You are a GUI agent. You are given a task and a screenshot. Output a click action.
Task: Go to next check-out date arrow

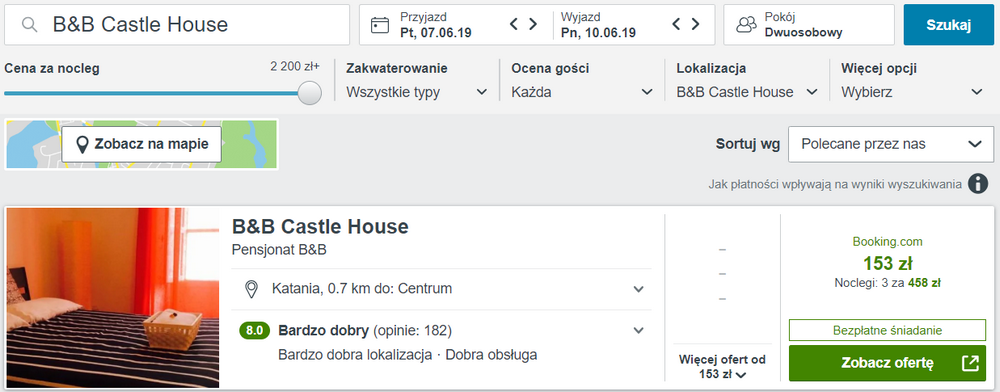coord(696,24)
